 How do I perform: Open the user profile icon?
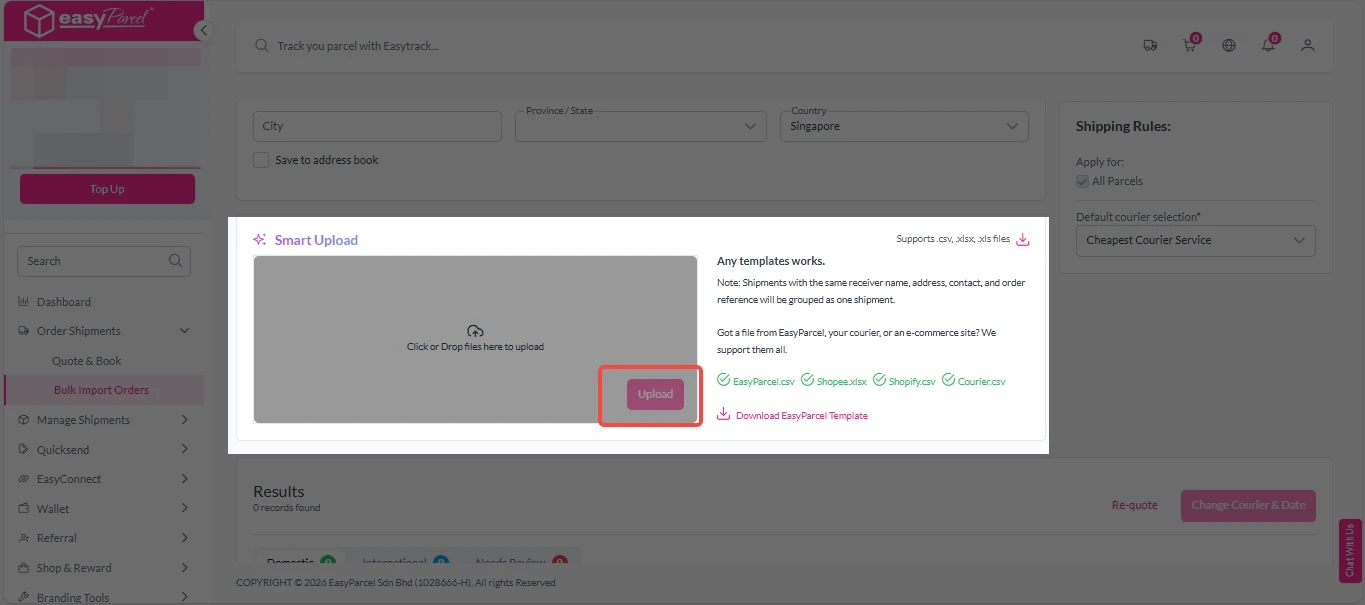click(x=1307, y=45)
